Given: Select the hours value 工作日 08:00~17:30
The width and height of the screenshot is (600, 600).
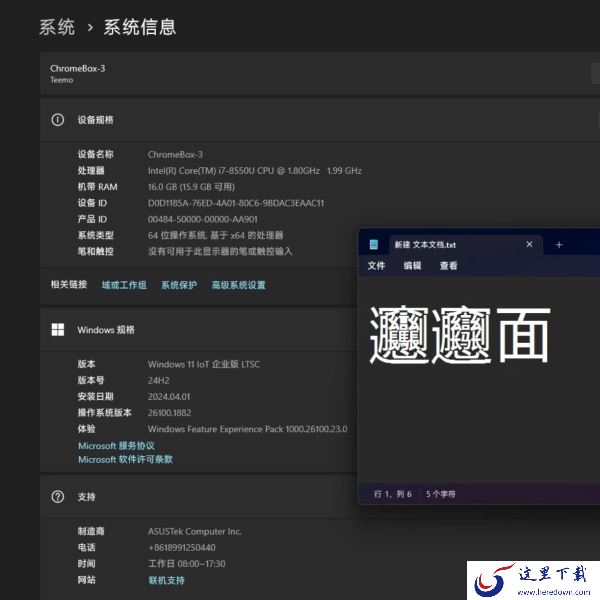Looking at the screenshot, I should (x=187, y=564).
